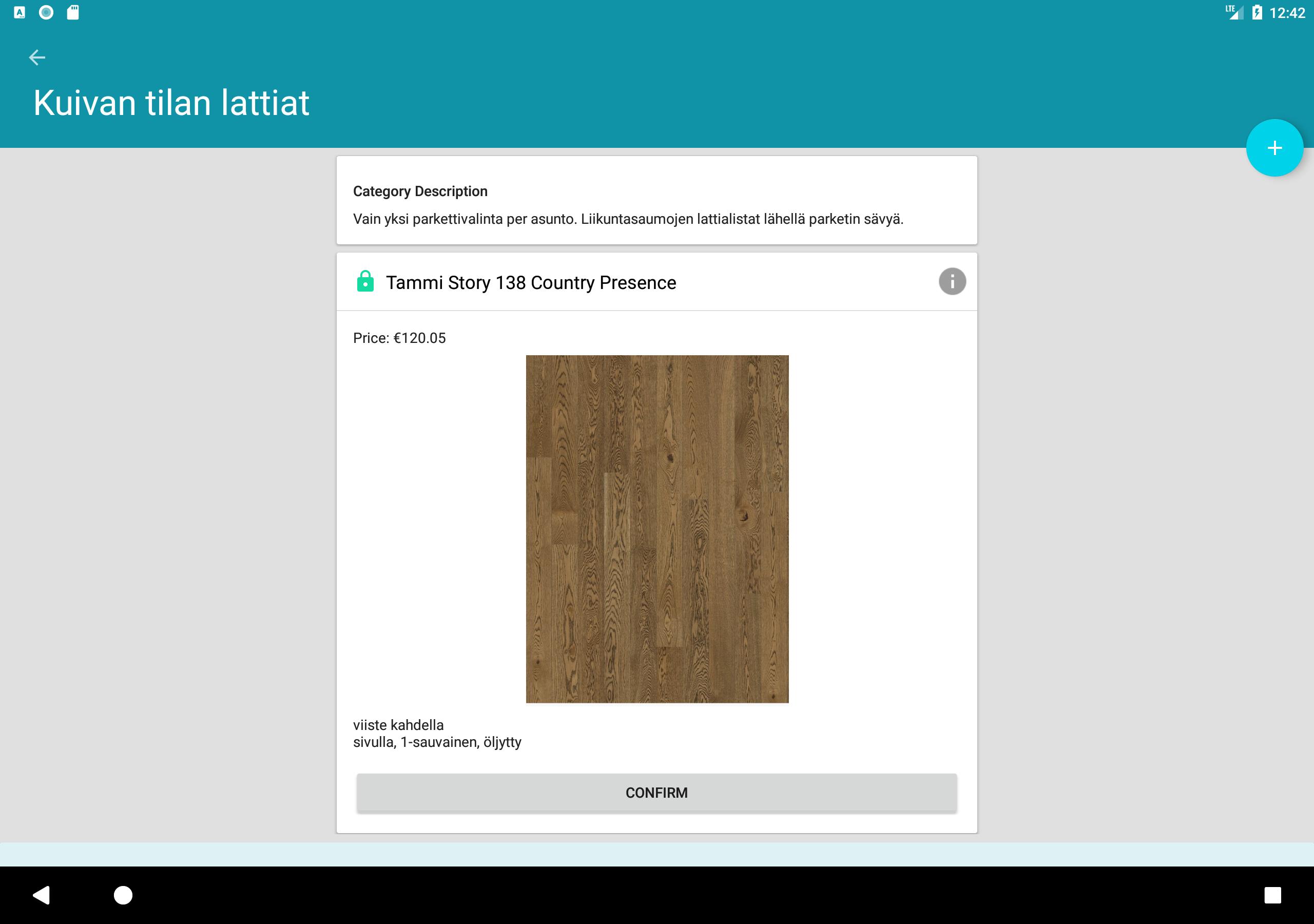
Task: Tap the 'Category Description' heading
Action: [420, 191]
